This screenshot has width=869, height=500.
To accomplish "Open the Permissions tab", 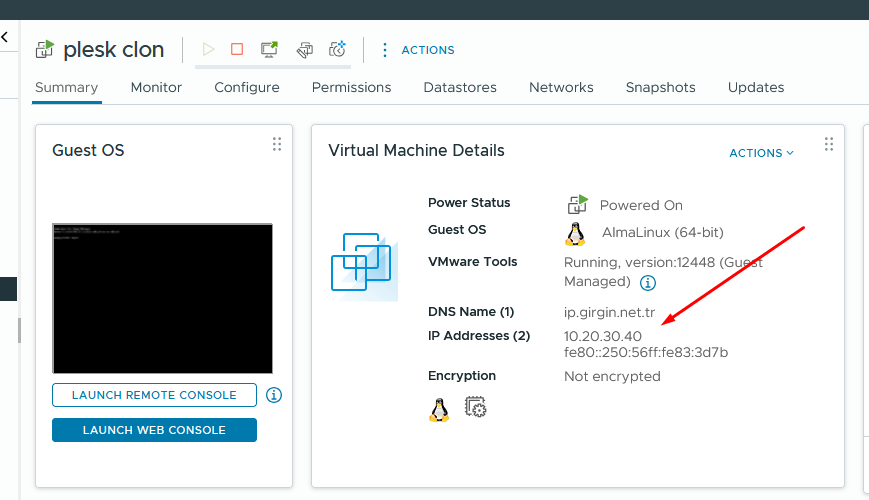I will [351, 88].
